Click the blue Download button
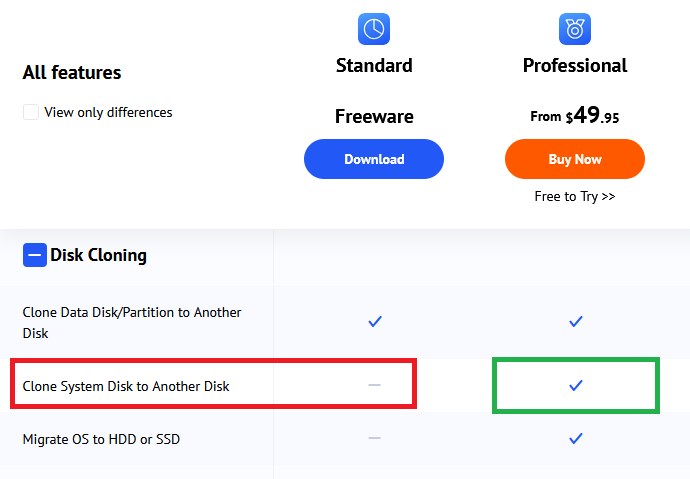The width and height of the screenshot is (690, 479). (x=374, y=159)
